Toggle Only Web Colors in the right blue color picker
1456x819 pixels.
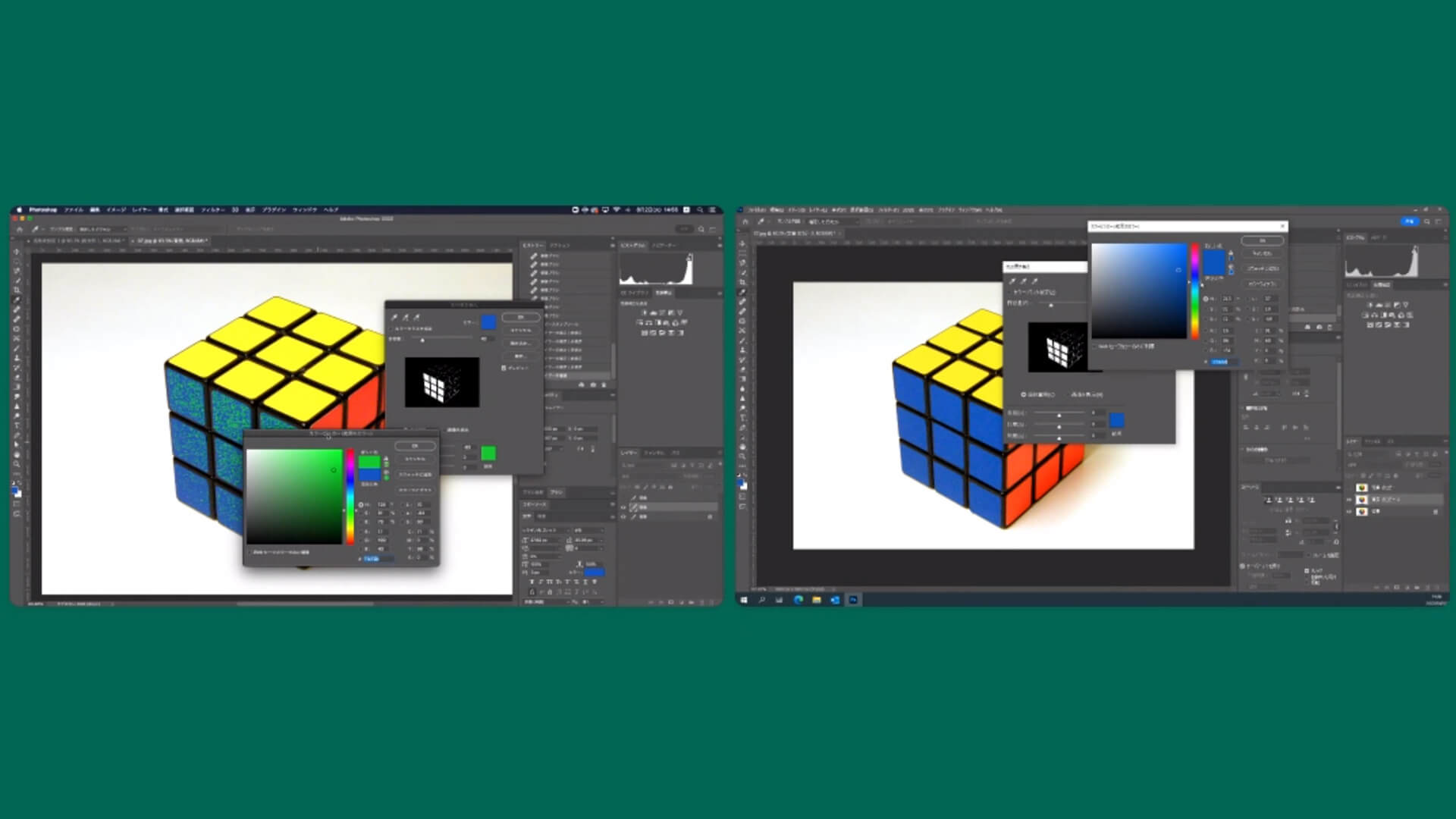point(1096,347)
